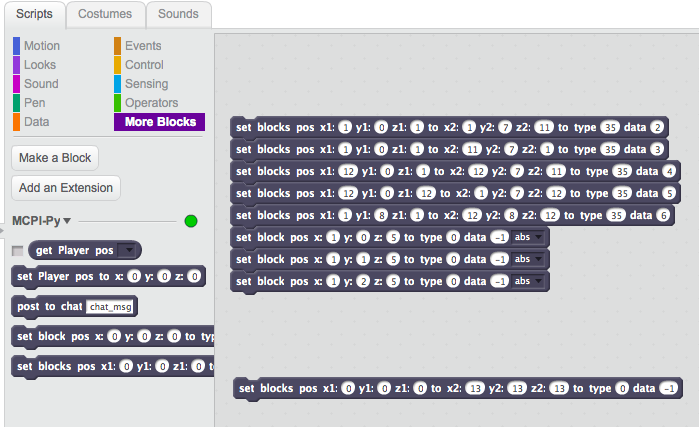Open abs dropdown on y: 2 set block
This screenshot has height=427, width=699.
pos(528,281)
